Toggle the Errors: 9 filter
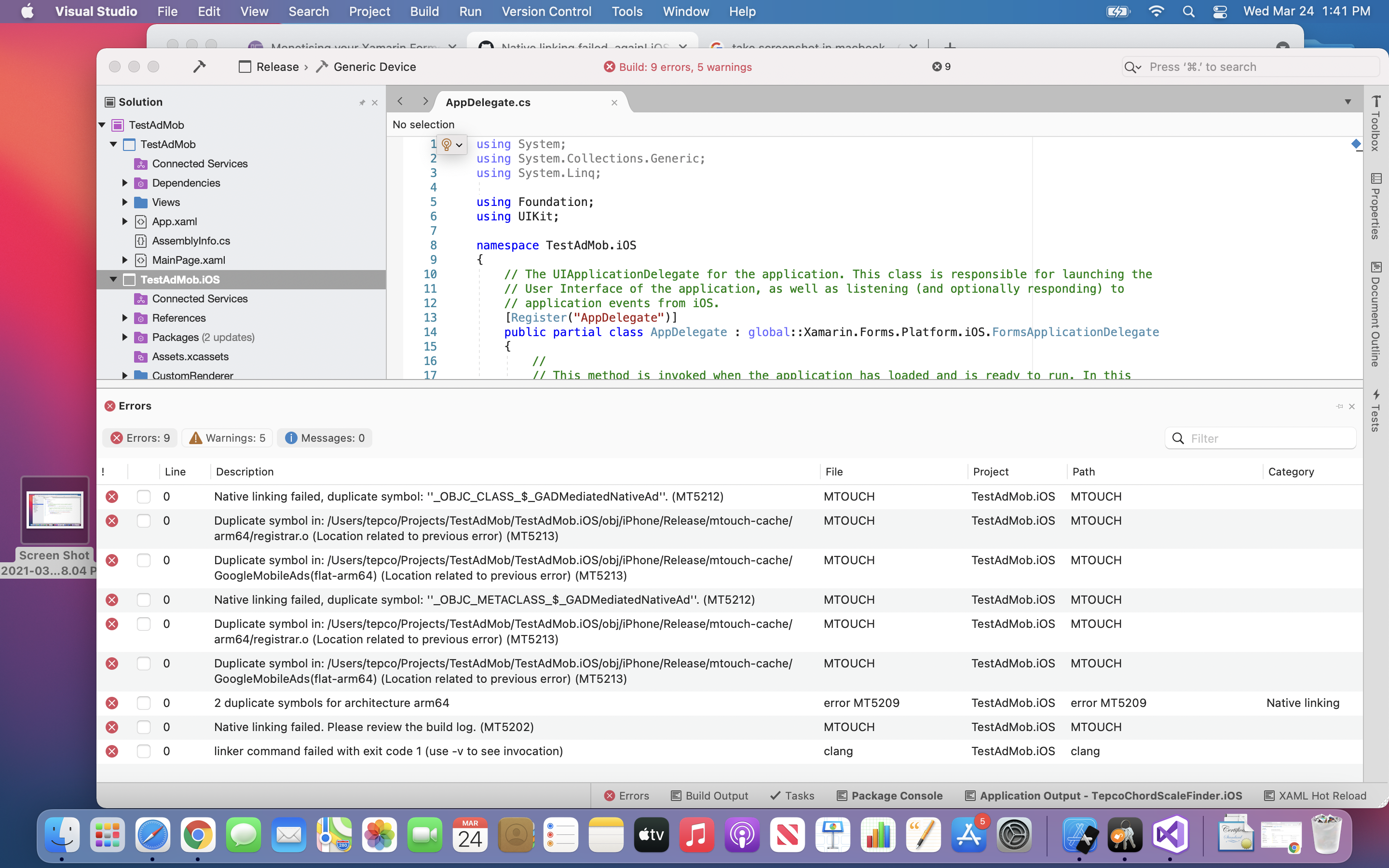 click(x=140, y=438)
